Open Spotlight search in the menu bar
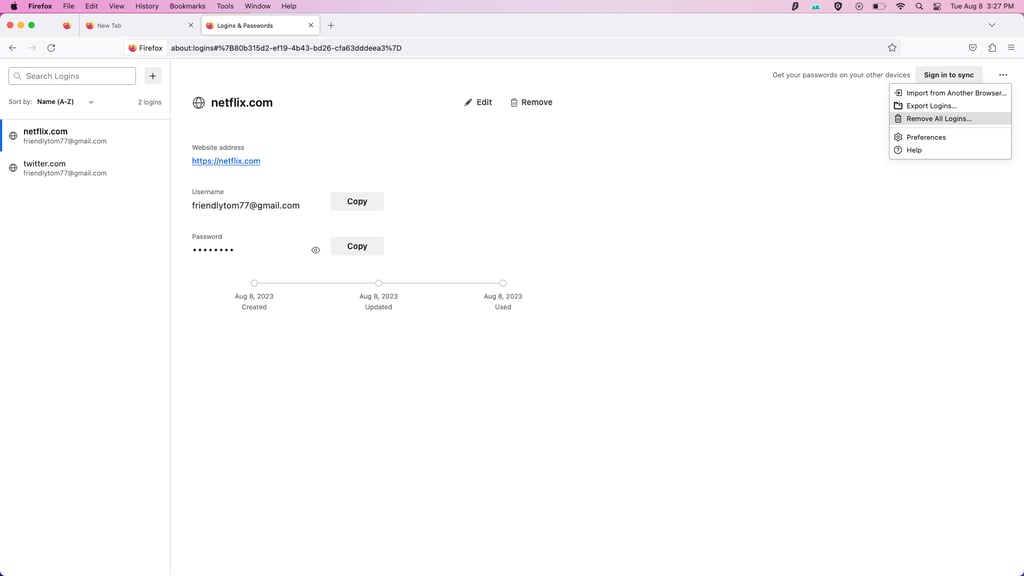Screen dimensions: 1024x576 click(x=919, y=6)
